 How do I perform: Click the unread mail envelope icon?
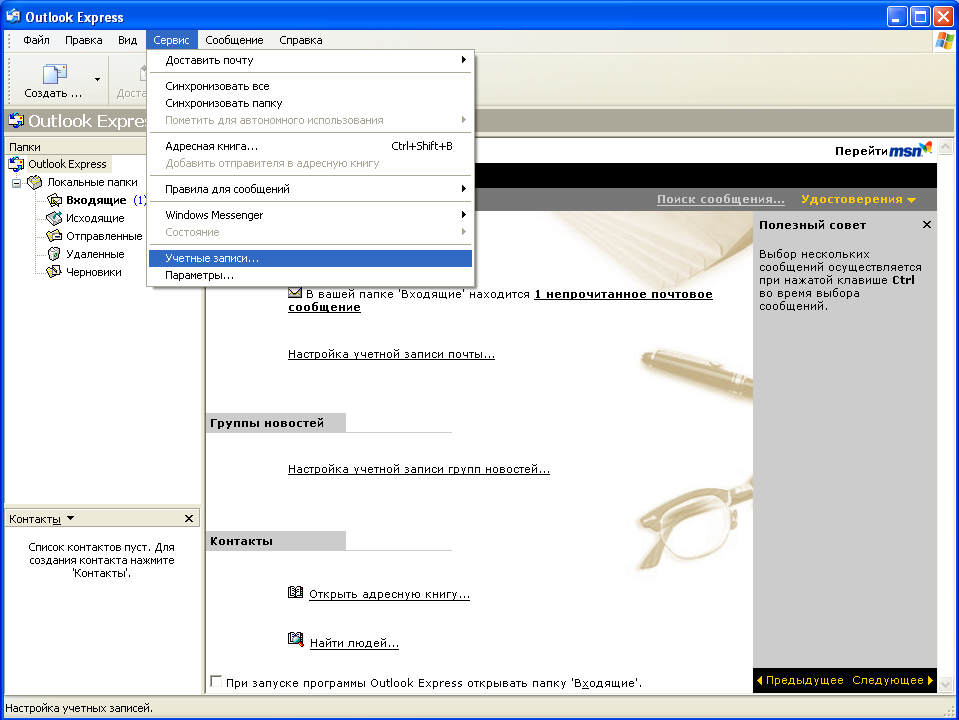[295, 293]
